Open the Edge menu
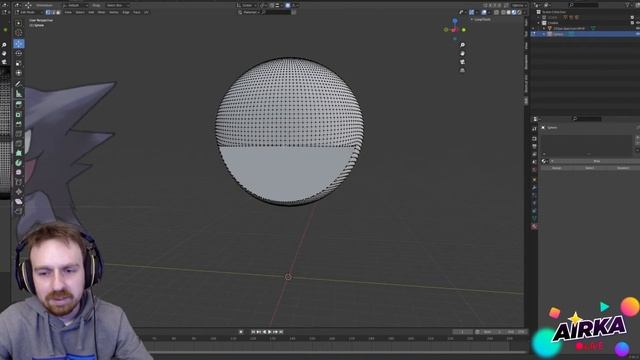Screen dimensions: 640x360 coord(126,12)
